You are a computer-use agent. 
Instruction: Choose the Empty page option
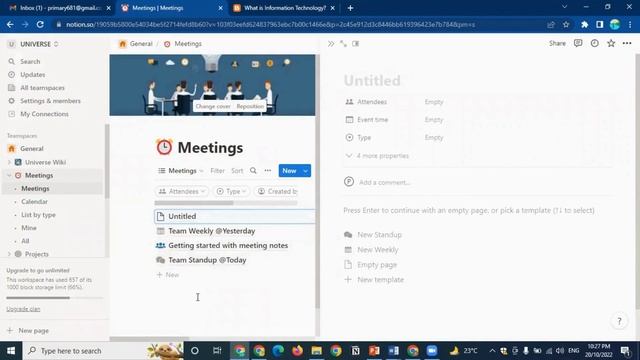coord(377,264)
